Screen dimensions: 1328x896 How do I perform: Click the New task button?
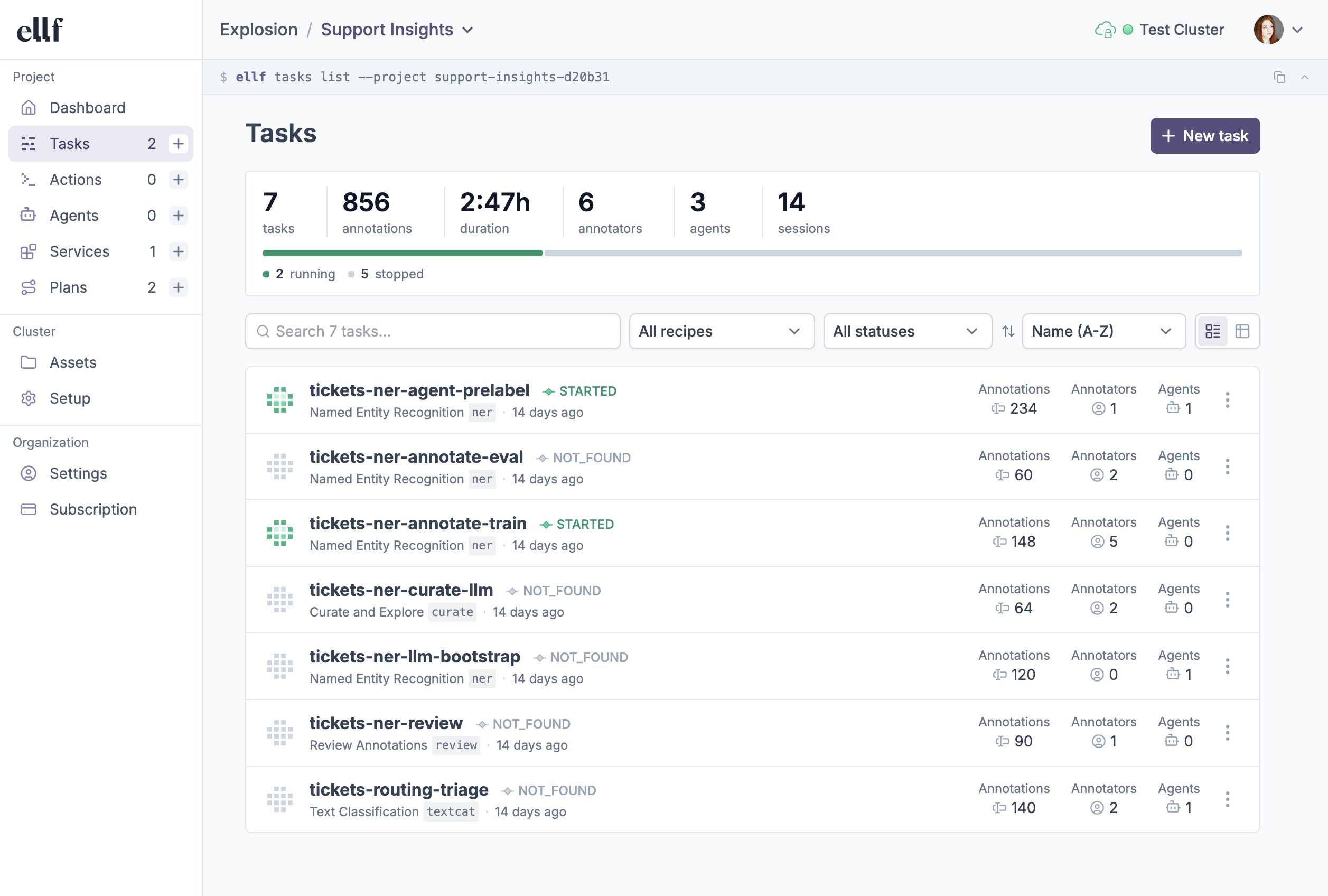[1204, 135]
